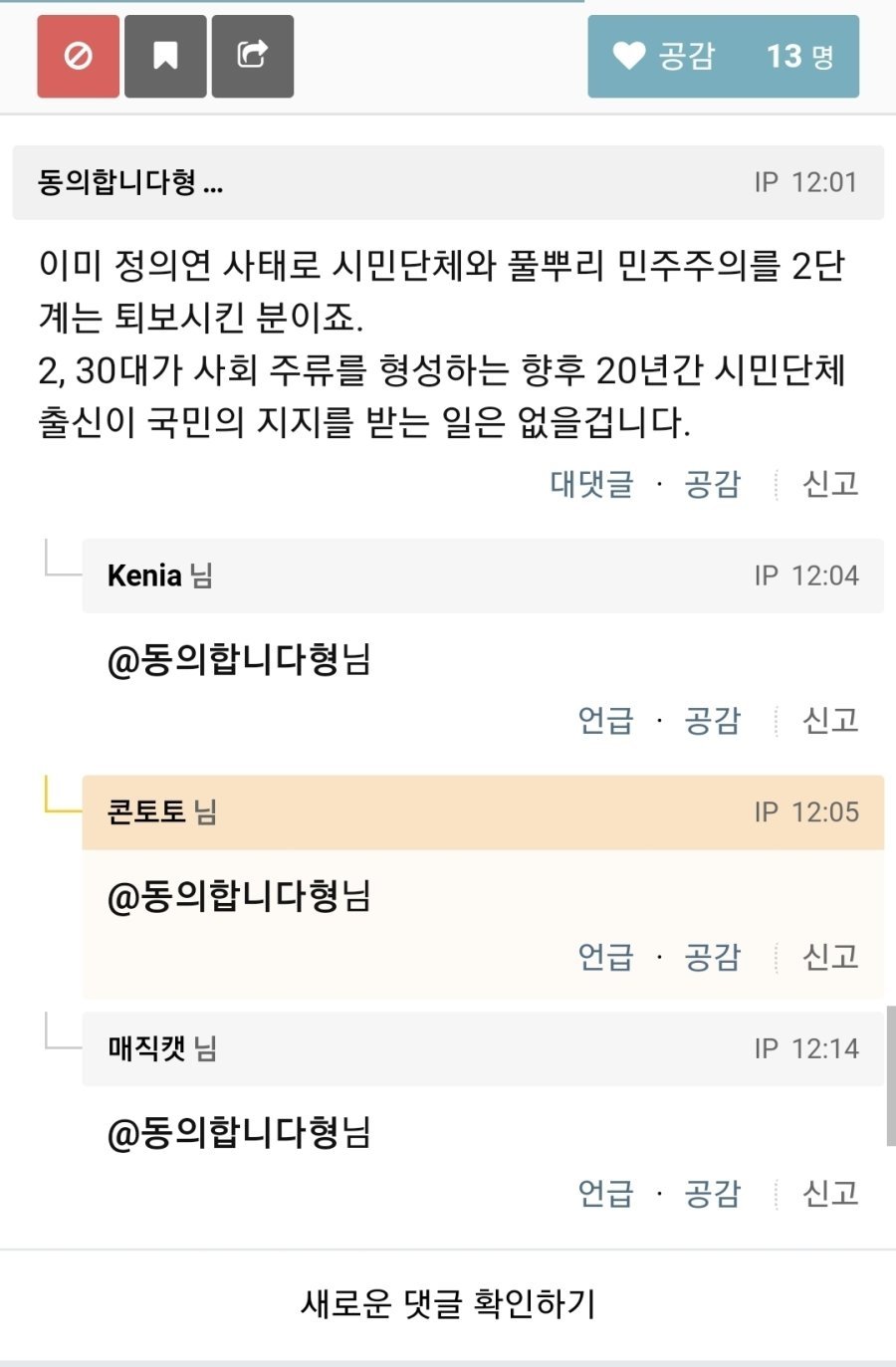Bookmark this post with the bookmark icon
896x1367 pixels.
(x=165, y=56)
